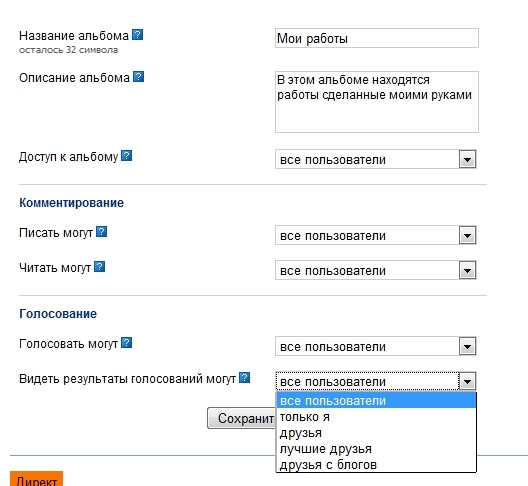Click question mark next to Доступ к альбому
The width and height of the screenshot is (528, 486).
[x=126, y=156]
